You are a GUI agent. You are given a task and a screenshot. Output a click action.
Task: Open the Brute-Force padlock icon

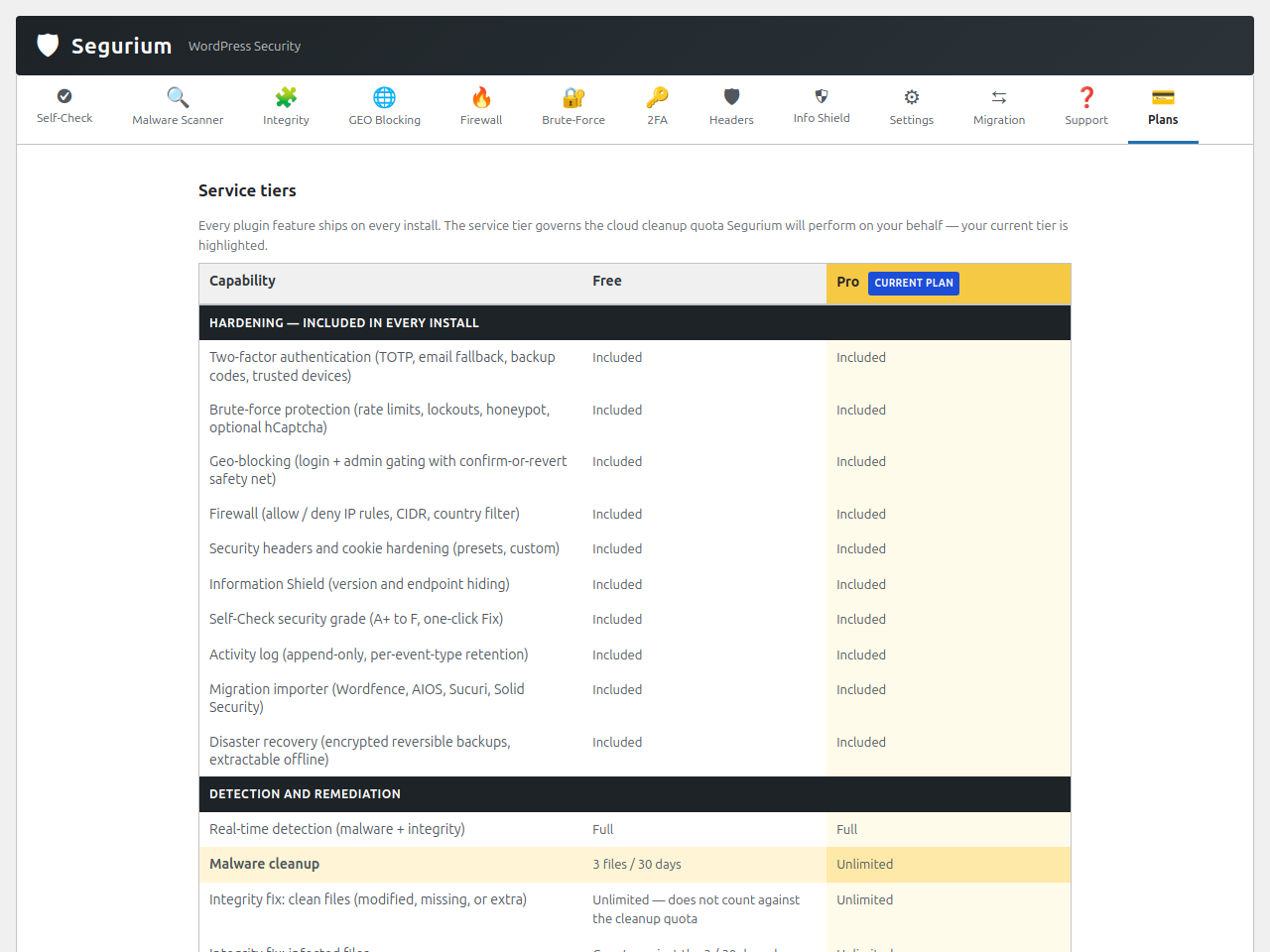[573, 97]
